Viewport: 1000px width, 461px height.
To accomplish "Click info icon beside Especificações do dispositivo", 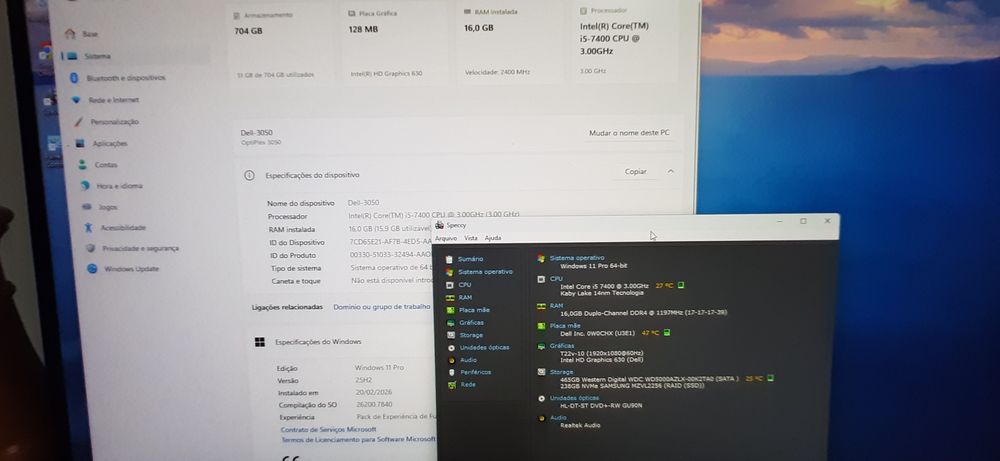I will (x=249, y=175).
